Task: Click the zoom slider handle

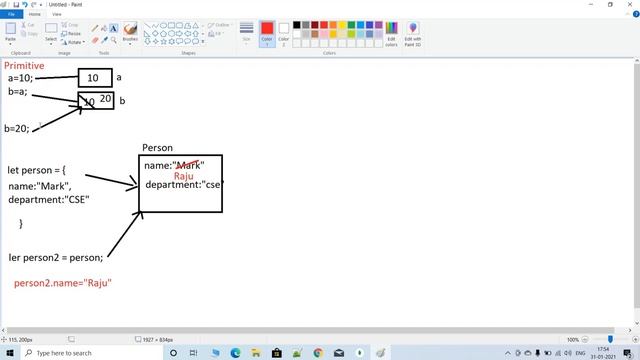Action: [x=610, y=339]
